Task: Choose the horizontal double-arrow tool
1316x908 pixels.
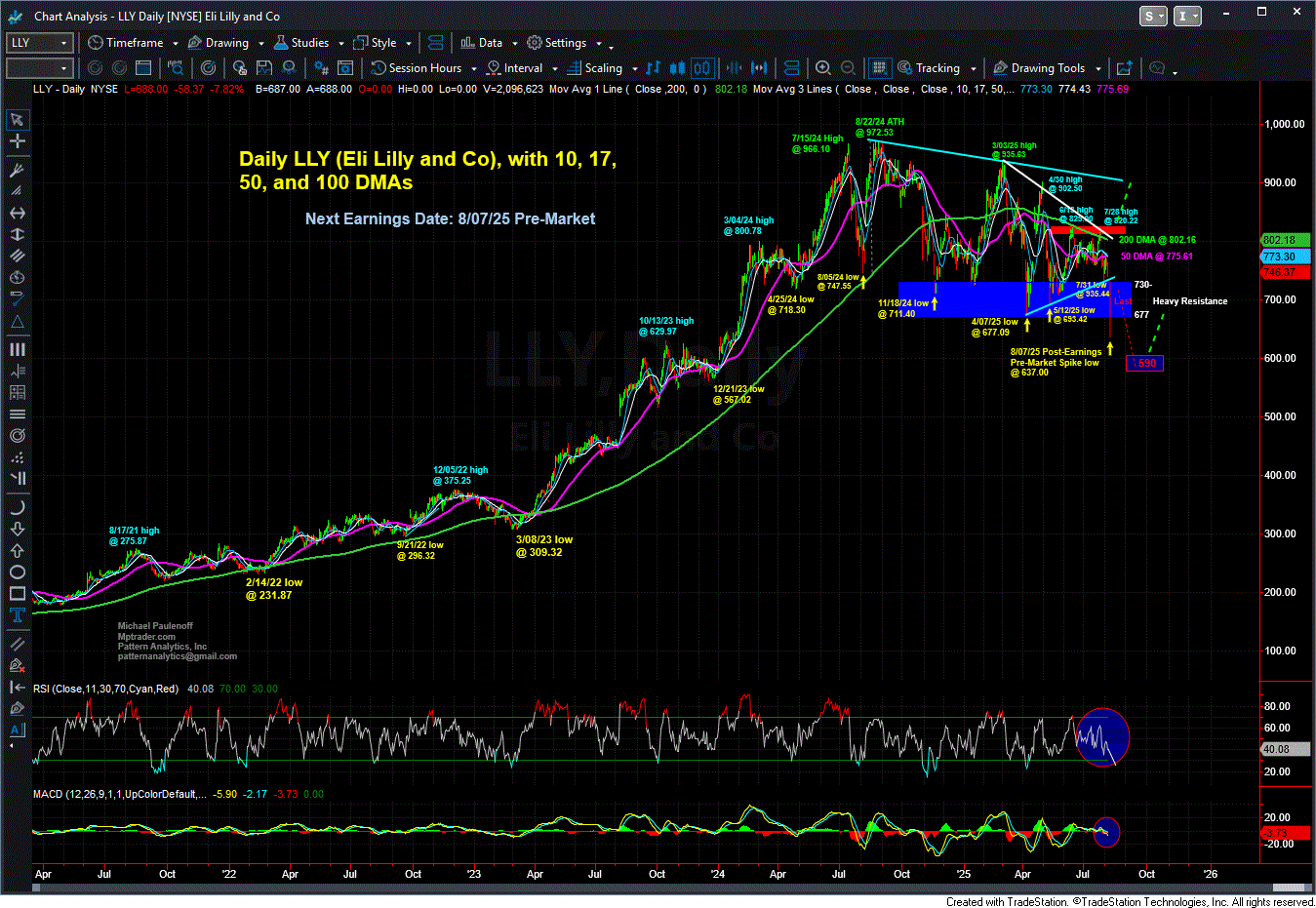Action: click(x=18, y=213)
